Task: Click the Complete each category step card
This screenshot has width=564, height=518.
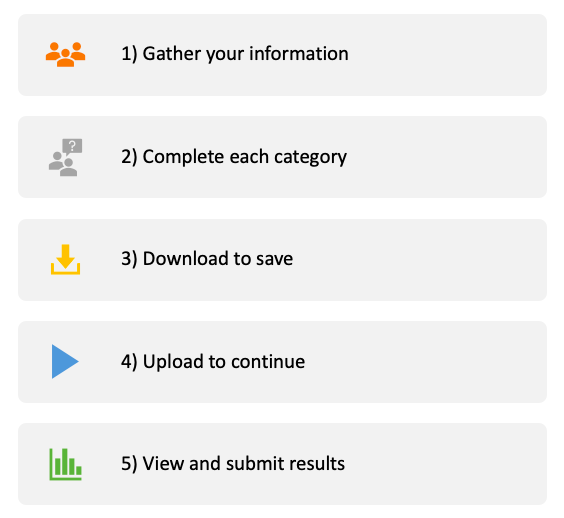Action: click(x=282, y=157)
